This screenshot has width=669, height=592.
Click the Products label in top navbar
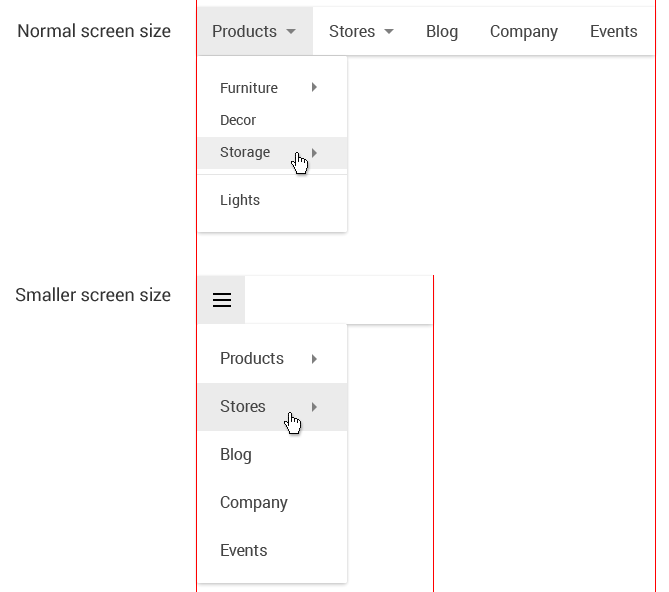[244, 32]
